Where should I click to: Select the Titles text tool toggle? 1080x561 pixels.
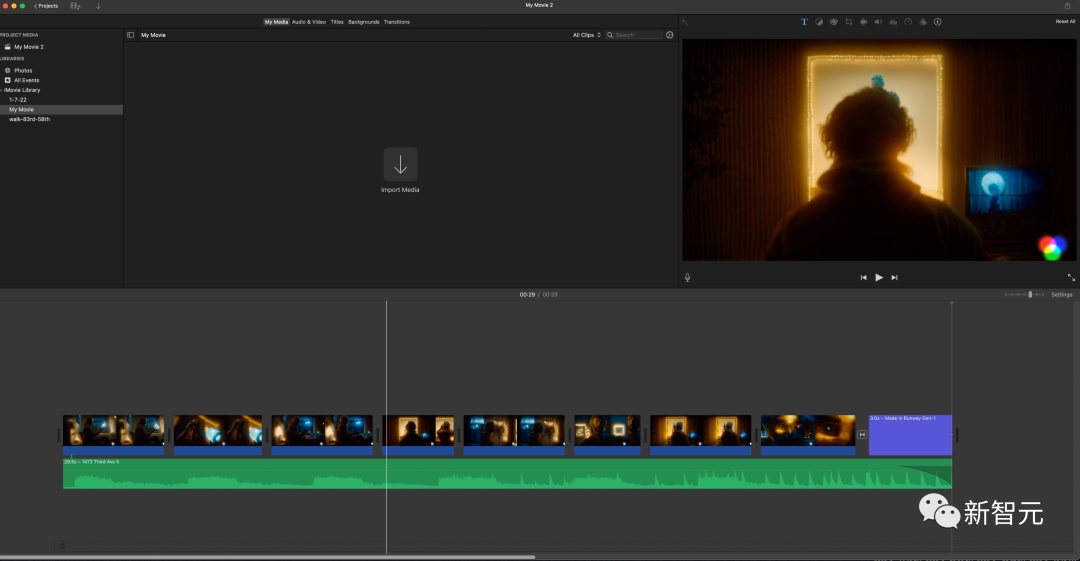804,22
